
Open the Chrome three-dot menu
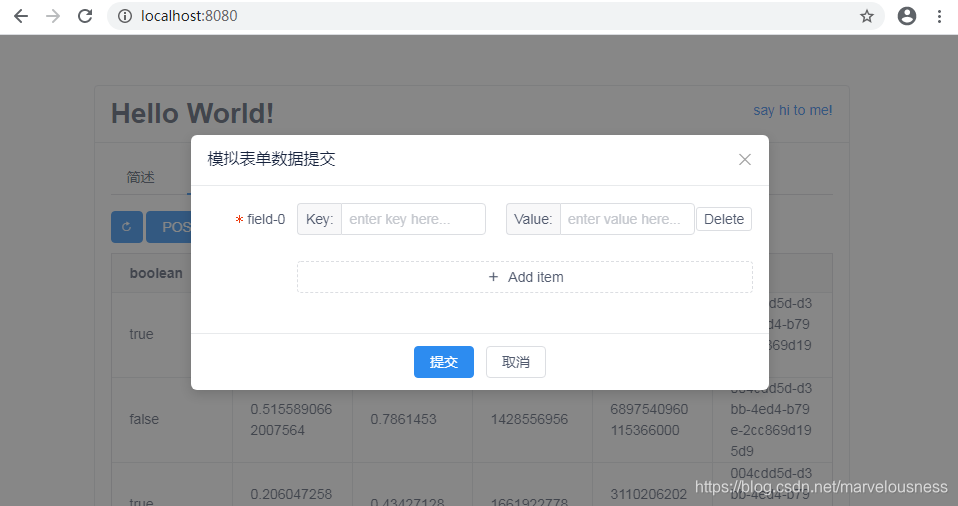pyautogui.click(x=940, y=16)
